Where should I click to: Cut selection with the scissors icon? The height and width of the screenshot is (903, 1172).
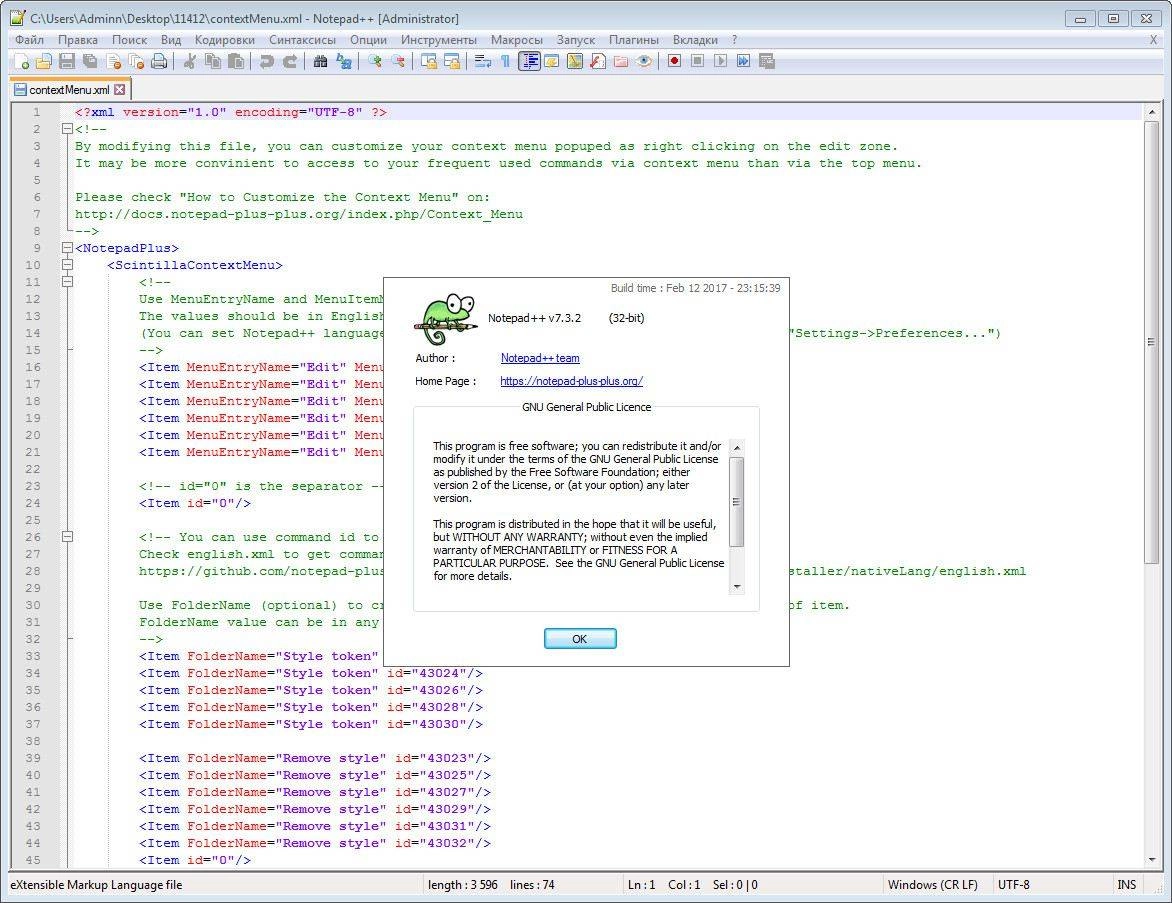point(189,61)
